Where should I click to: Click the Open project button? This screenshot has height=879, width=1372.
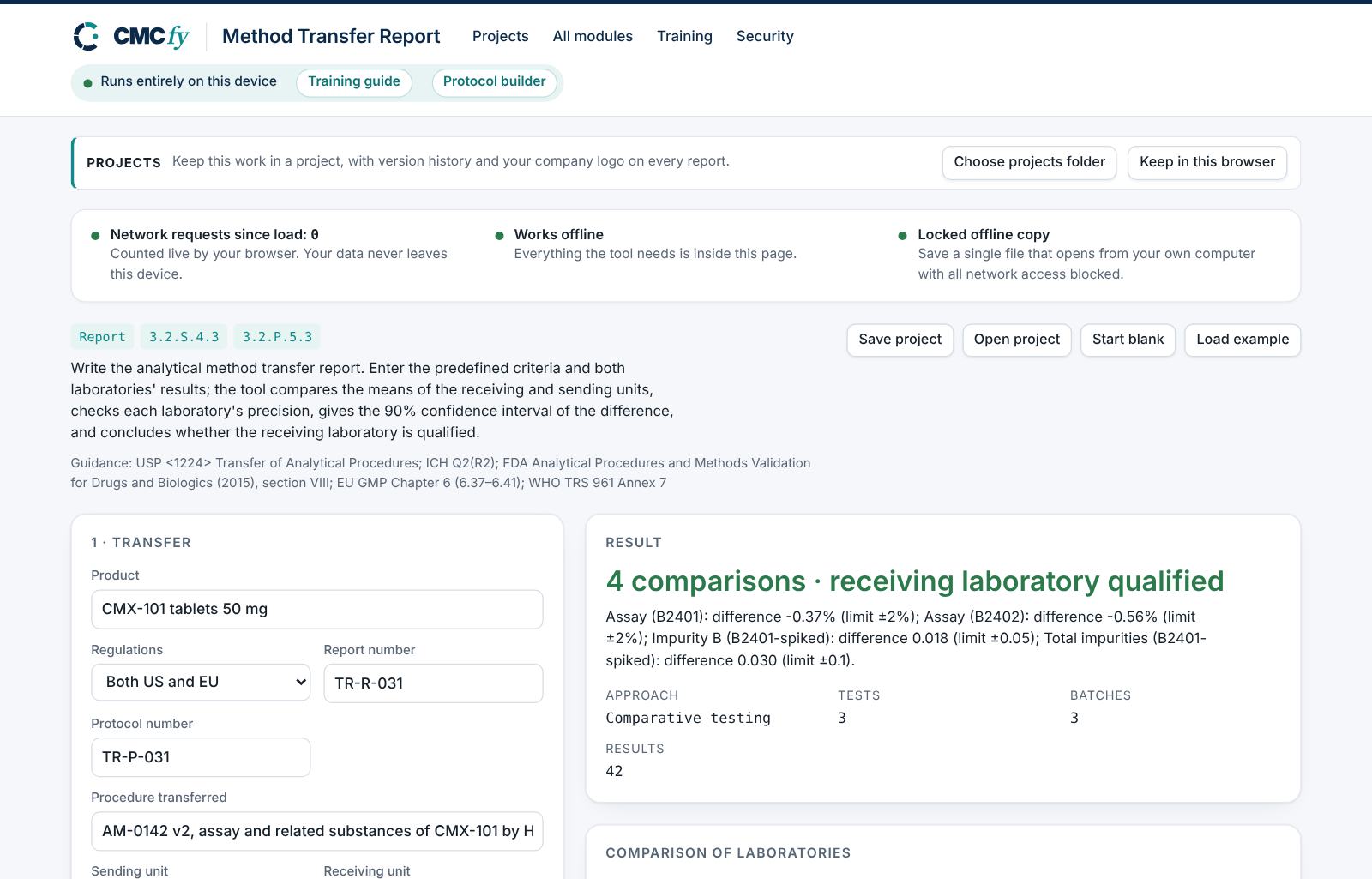pyautogui.click(x=1017, y=340)
